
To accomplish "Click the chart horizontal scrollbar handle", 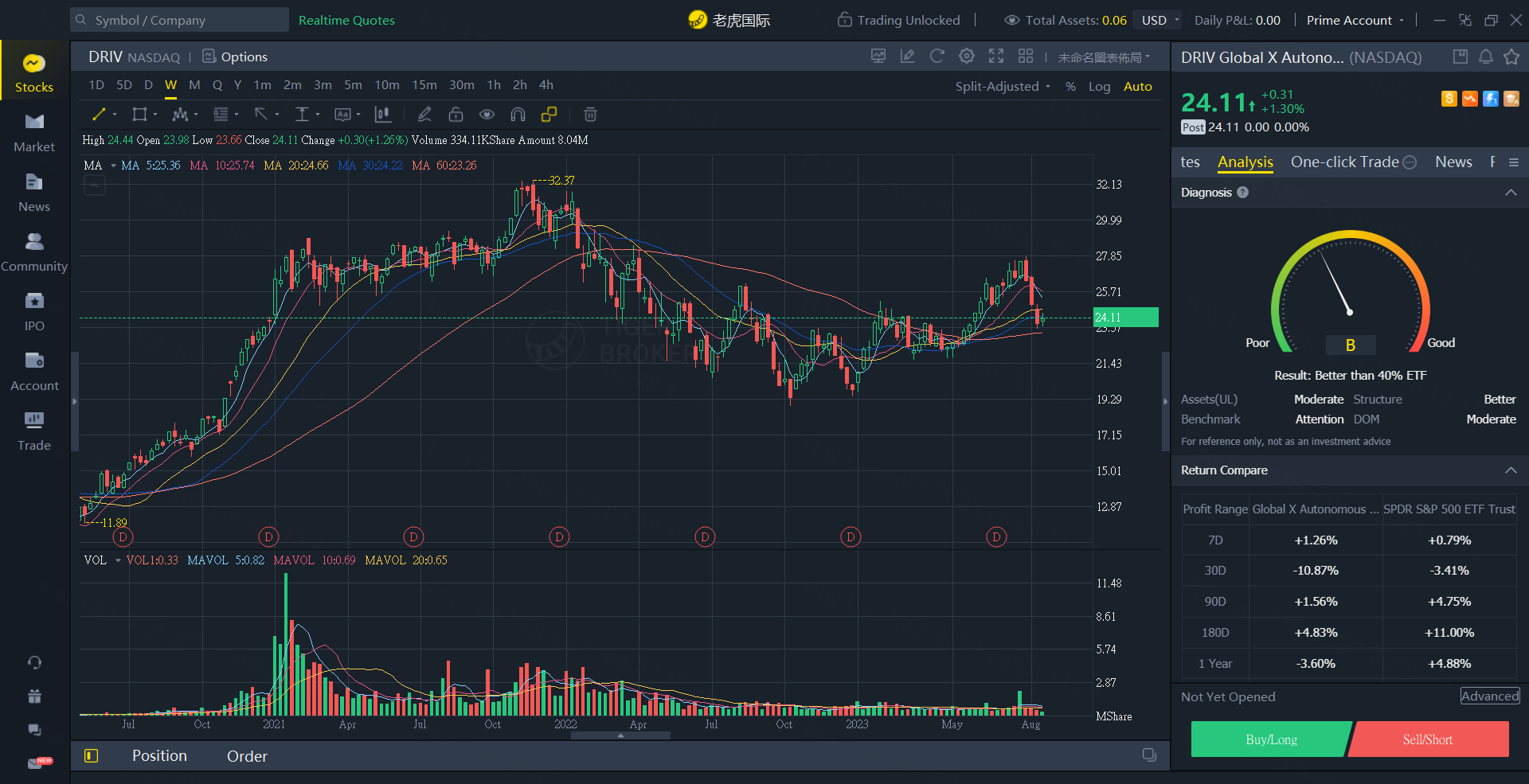I will click(620, 736).
